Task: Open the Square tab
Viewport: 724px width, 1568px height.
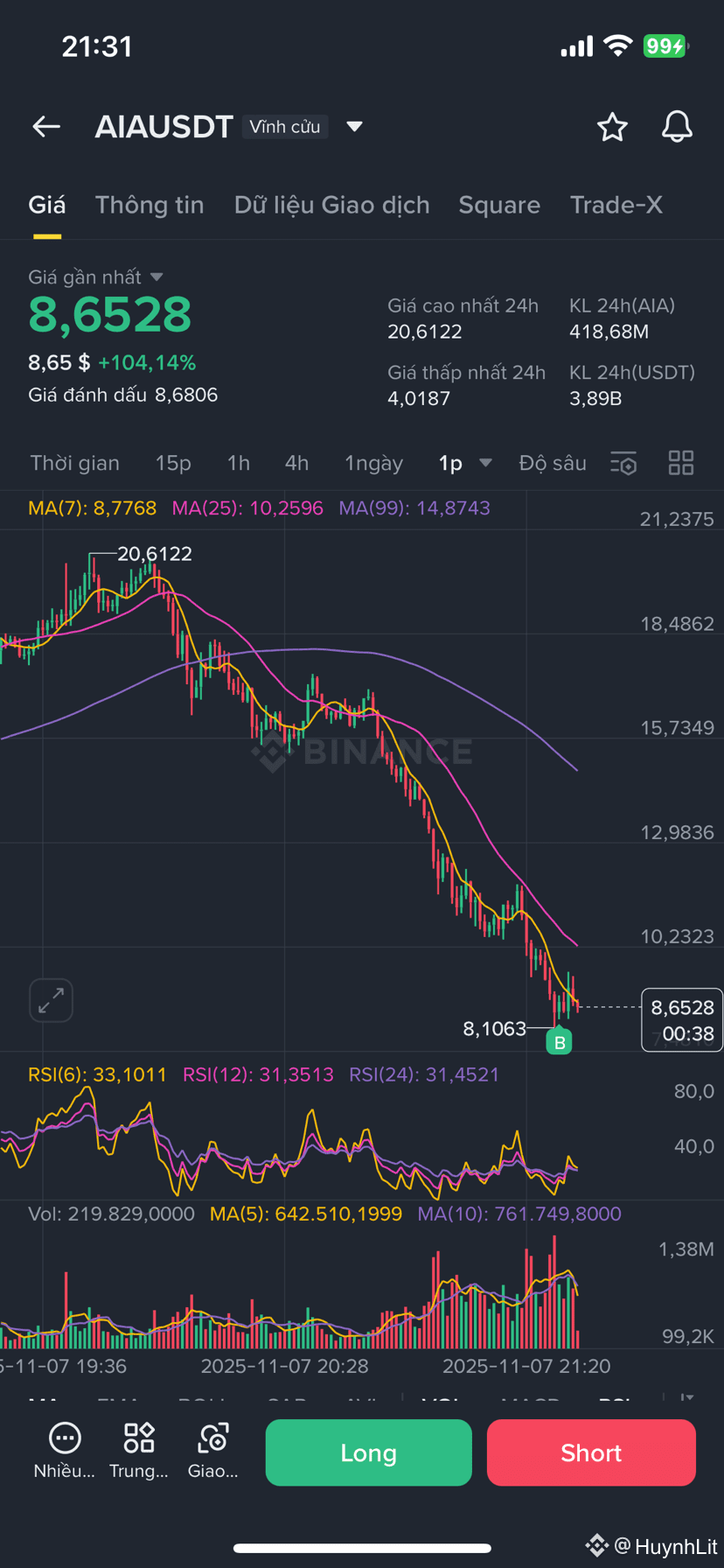Action: (x=499, y=205)
